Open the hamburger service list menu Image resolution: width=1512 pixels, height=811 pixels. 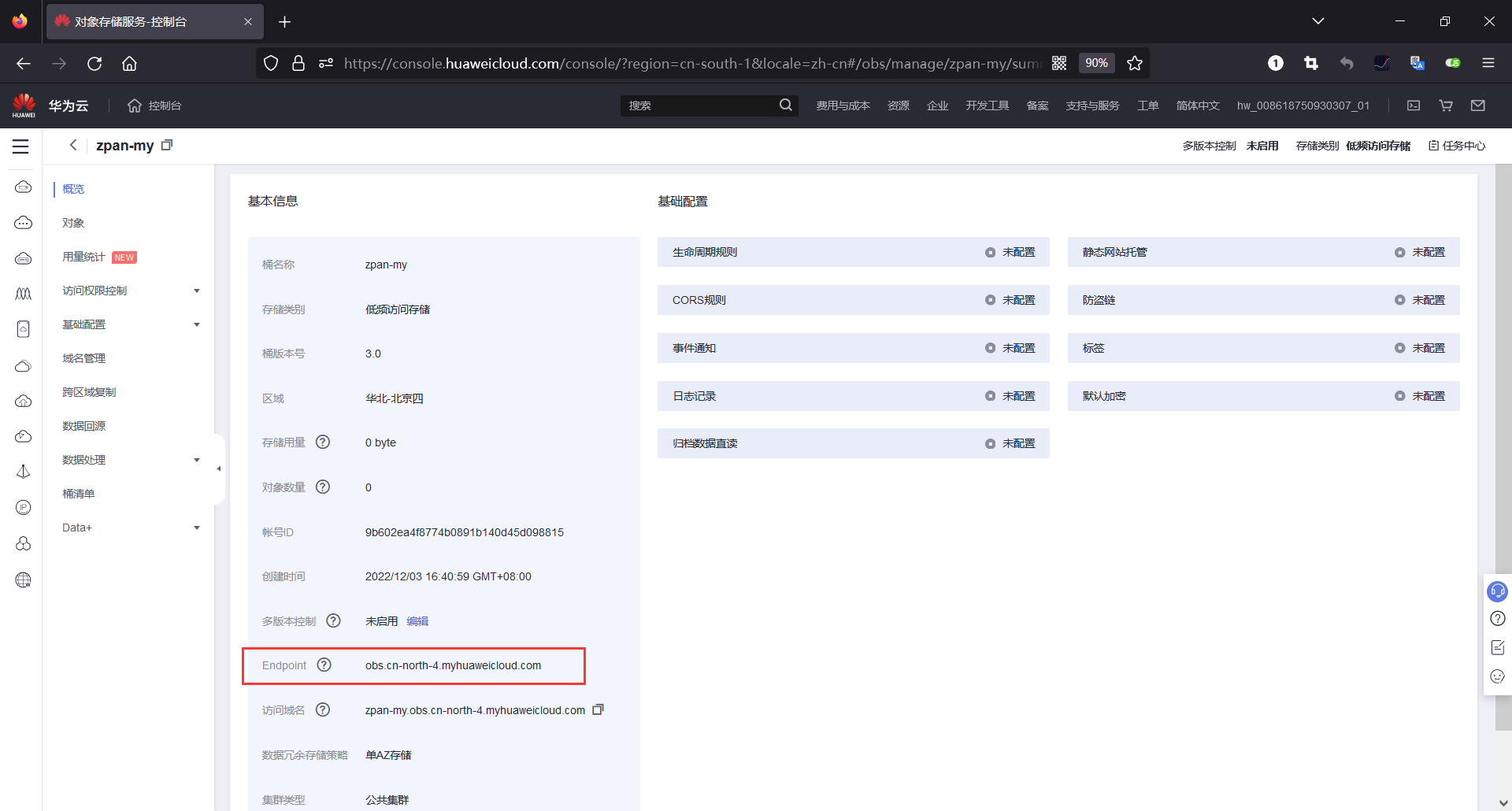click(20, 146)
